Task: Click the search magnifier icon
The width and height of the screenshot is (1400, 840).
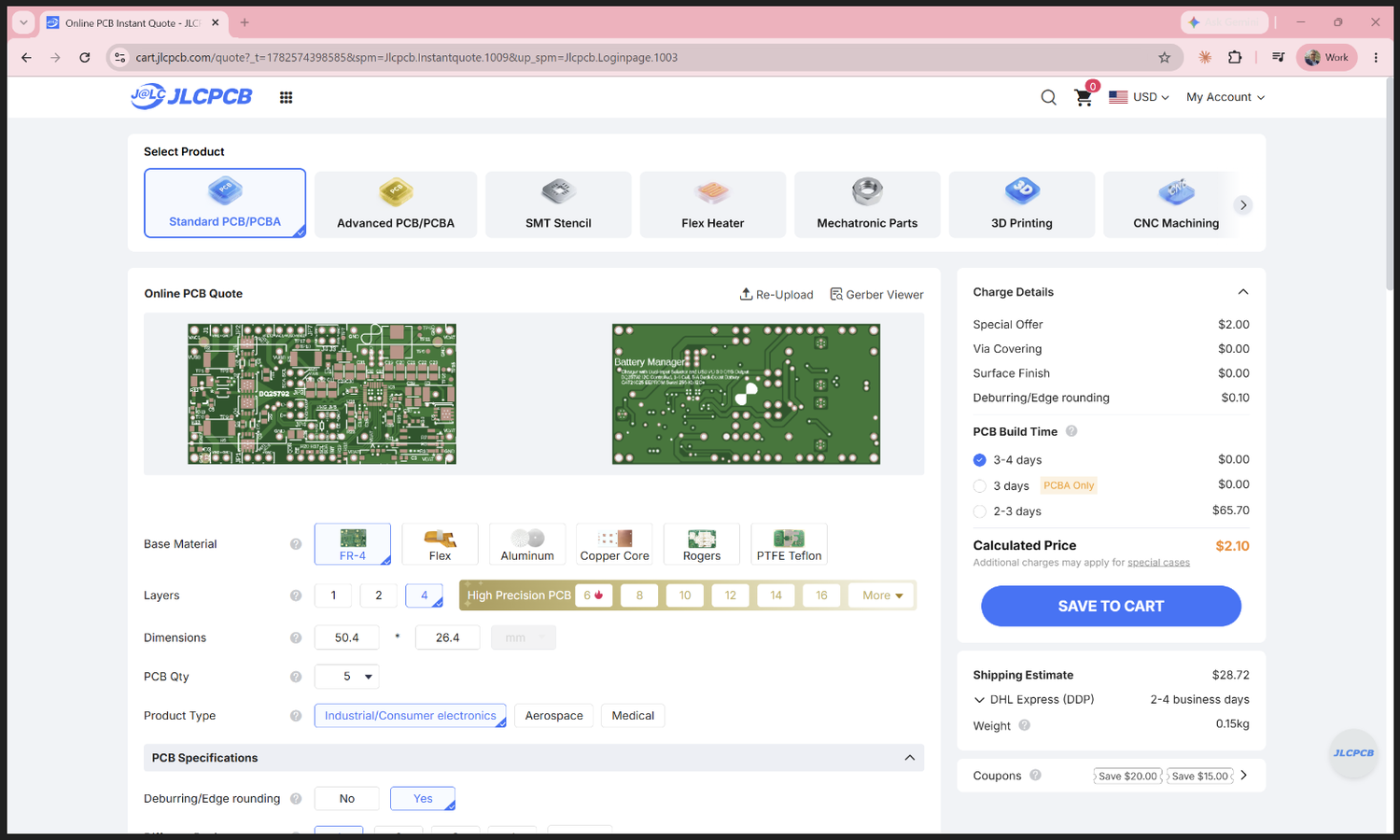Action: pos(1049,97)
